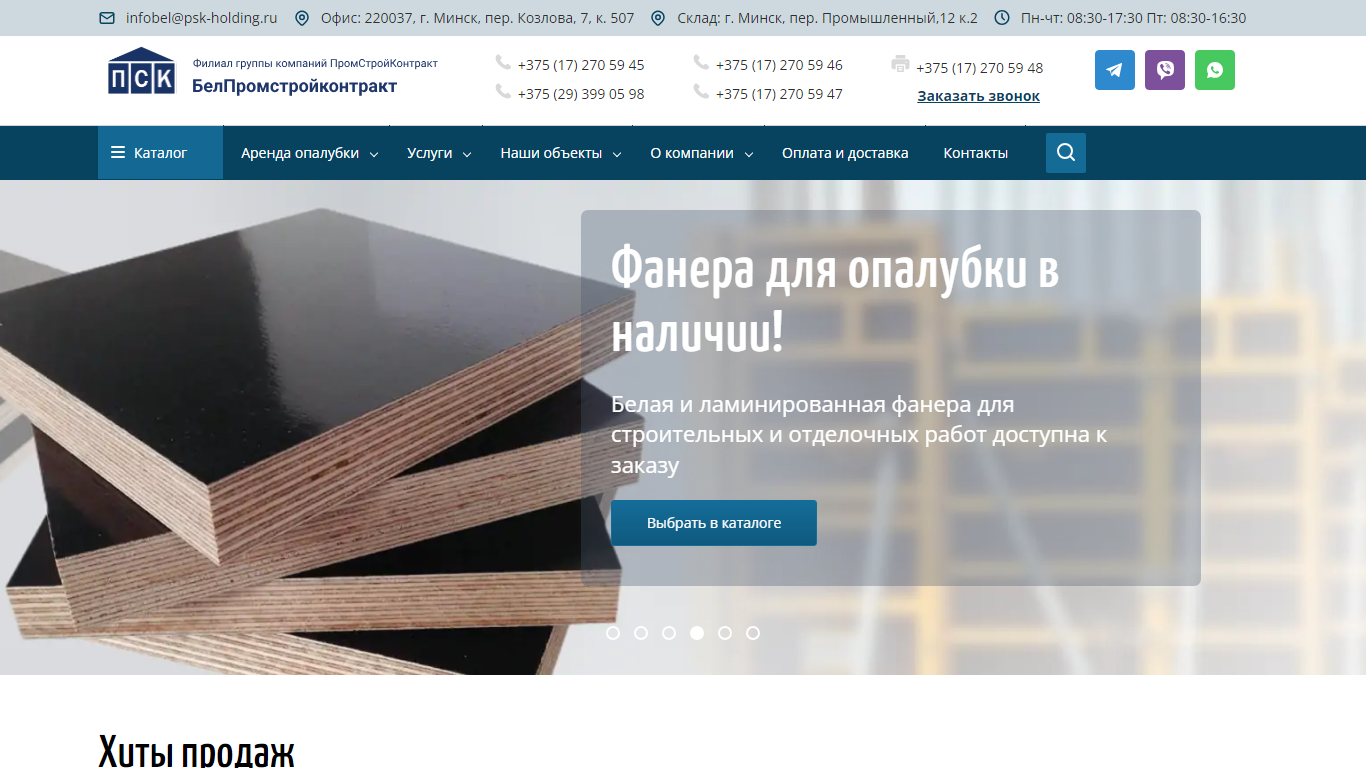Click fax number +375 (17) 270 59 48

980,68
